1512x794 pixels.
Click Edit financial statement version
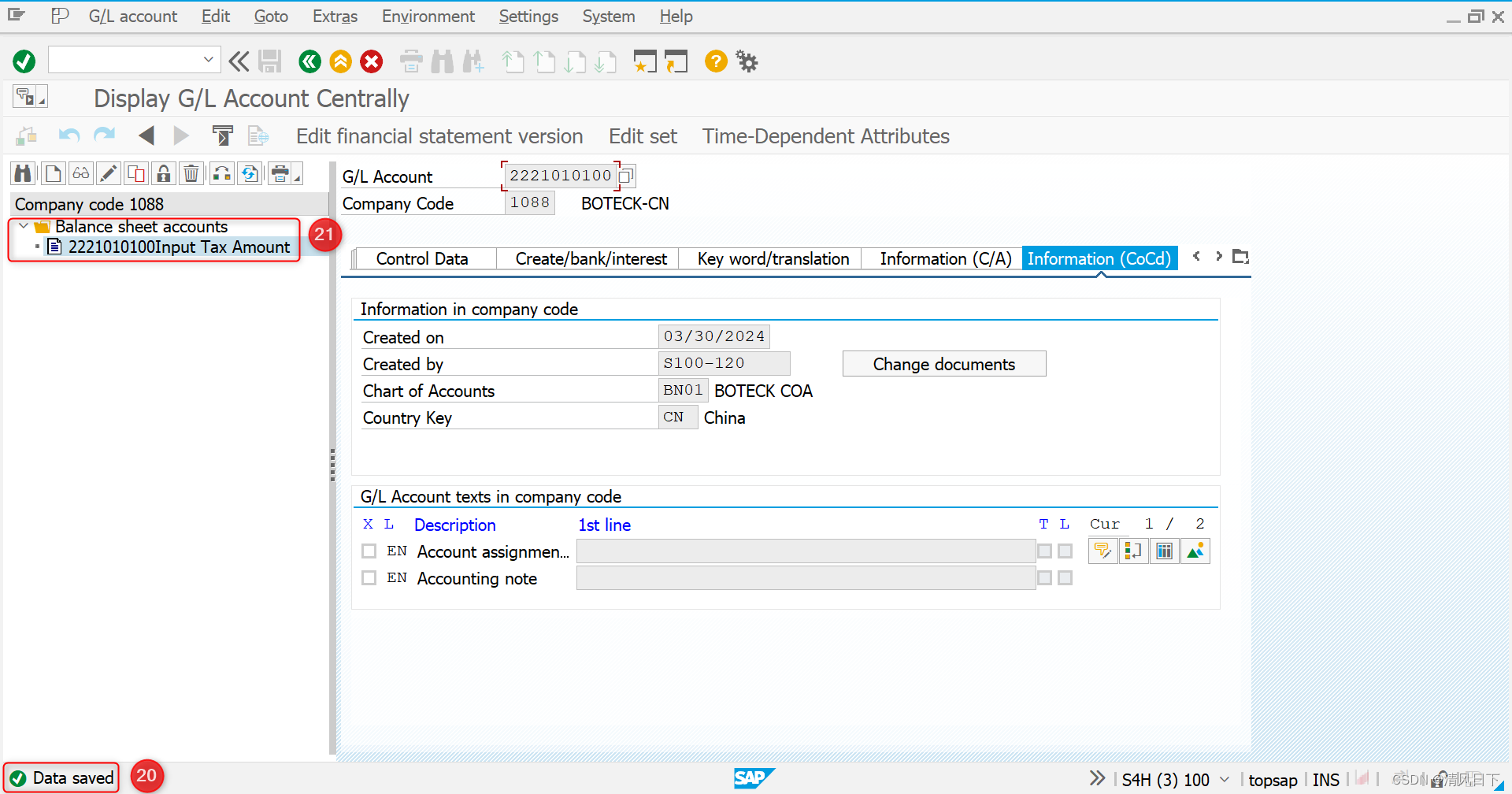click(439, 136)
